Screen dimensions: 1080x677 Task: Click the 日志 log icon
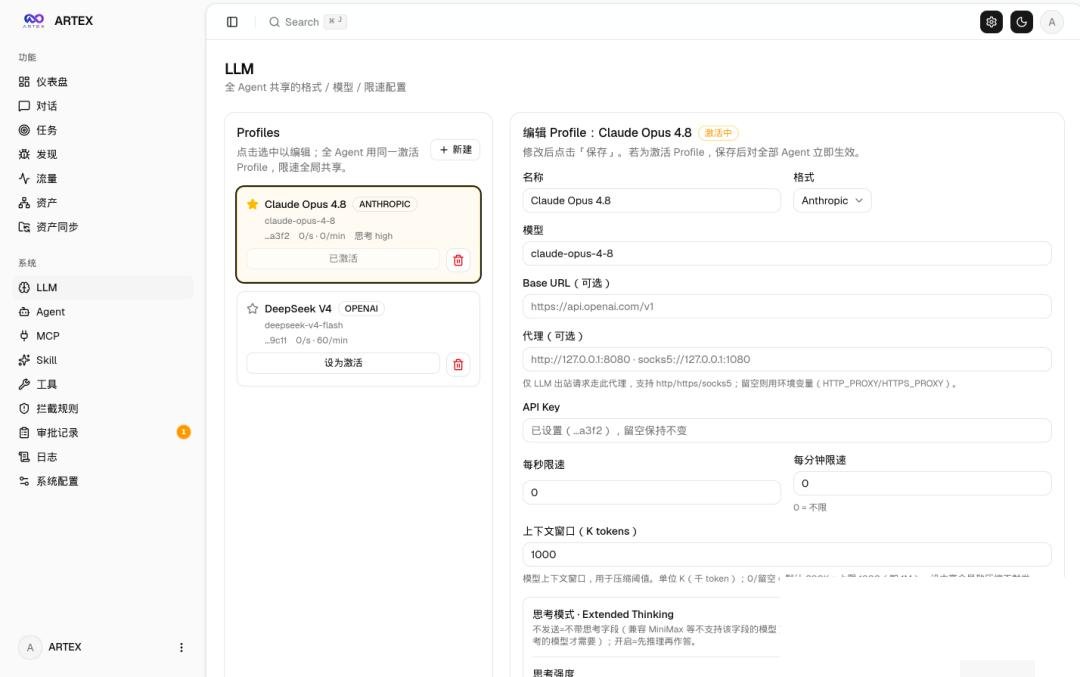[24, 457]
